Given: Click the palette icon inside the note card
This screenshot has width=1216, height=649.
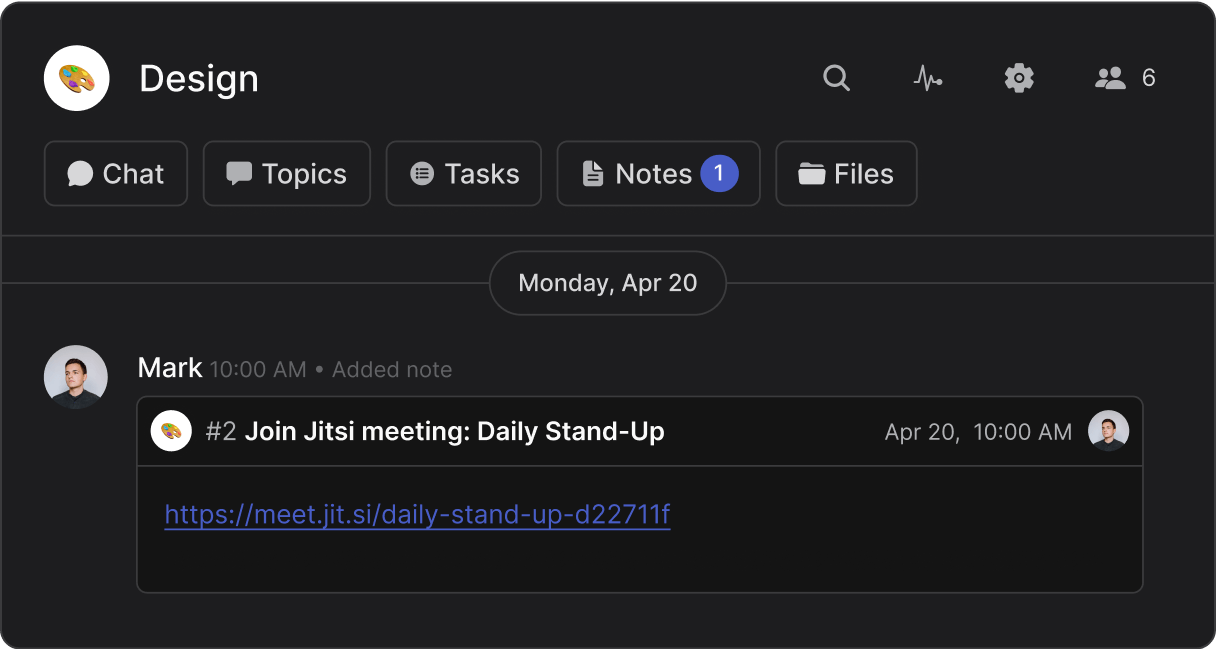Looking at the screenshot, I should (x=171, y=431).
